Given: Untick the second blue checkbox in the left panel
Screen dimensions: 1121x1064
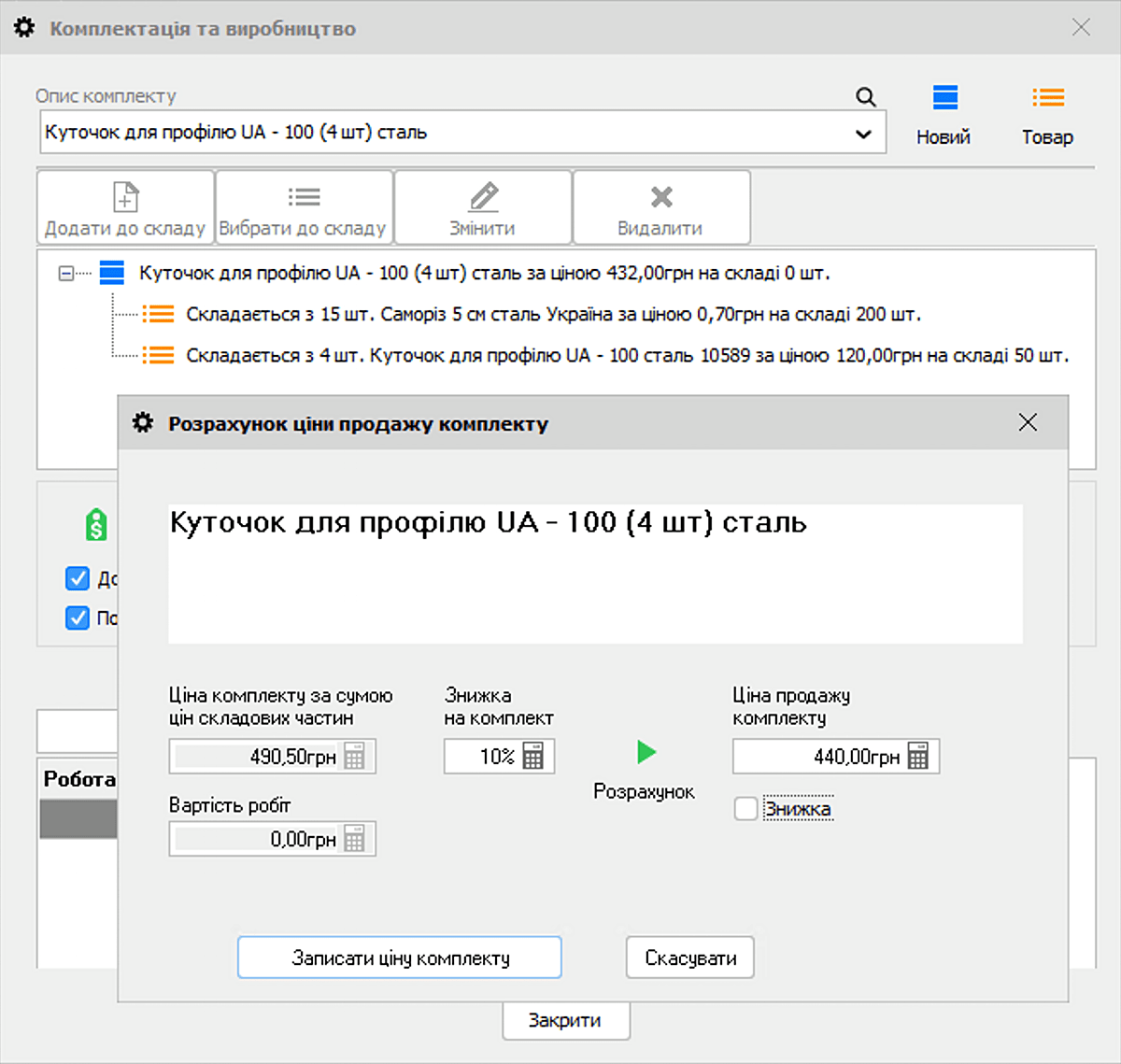Looking at the screenshot, I should (x=78, y=617).
